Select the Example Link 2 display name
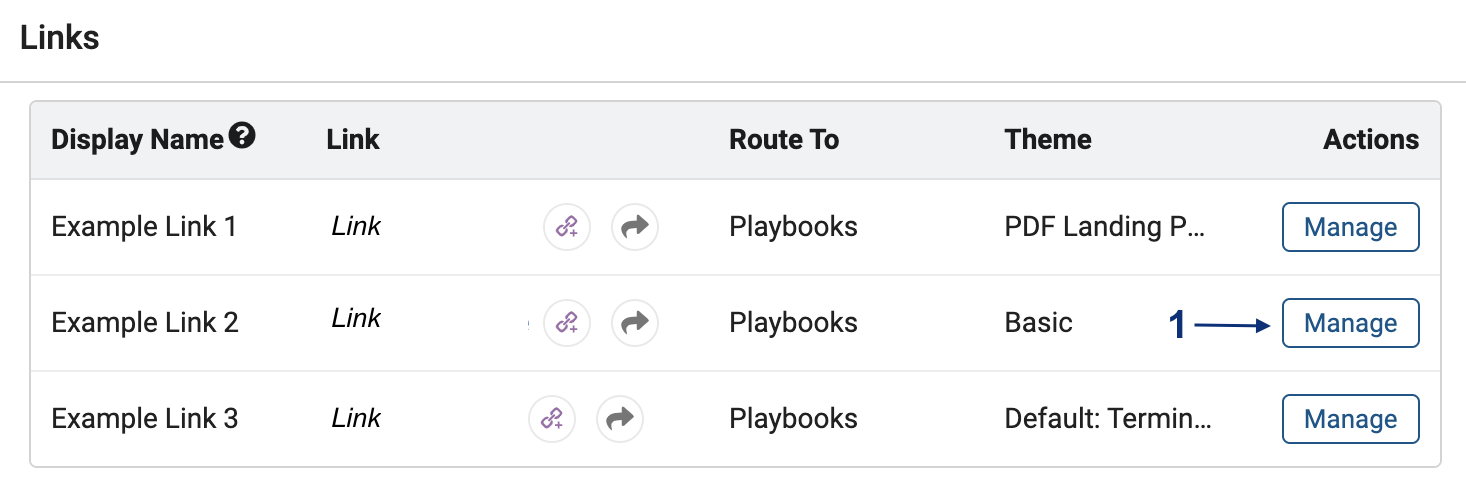 coord(145,323)
